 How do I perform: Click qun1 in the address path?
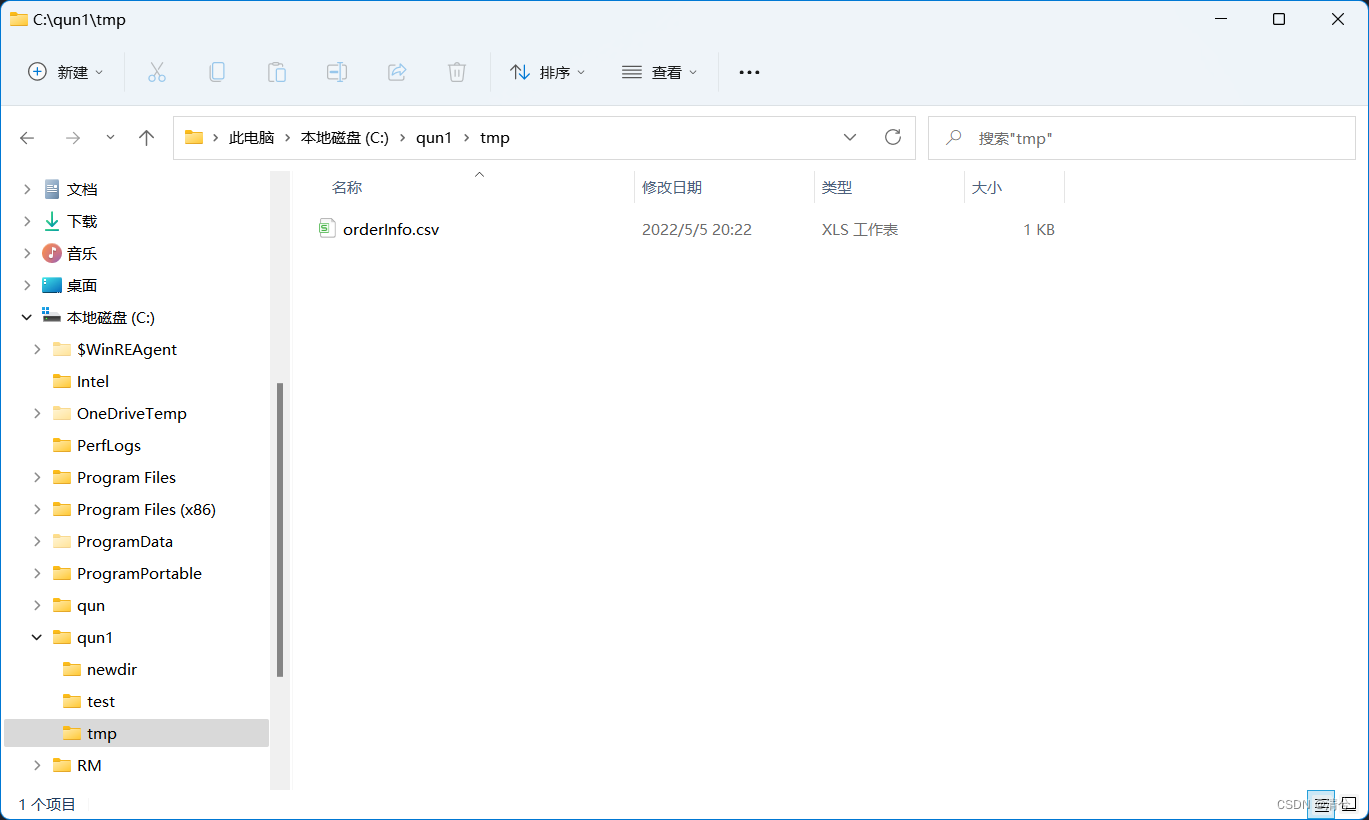pos(434,138)
